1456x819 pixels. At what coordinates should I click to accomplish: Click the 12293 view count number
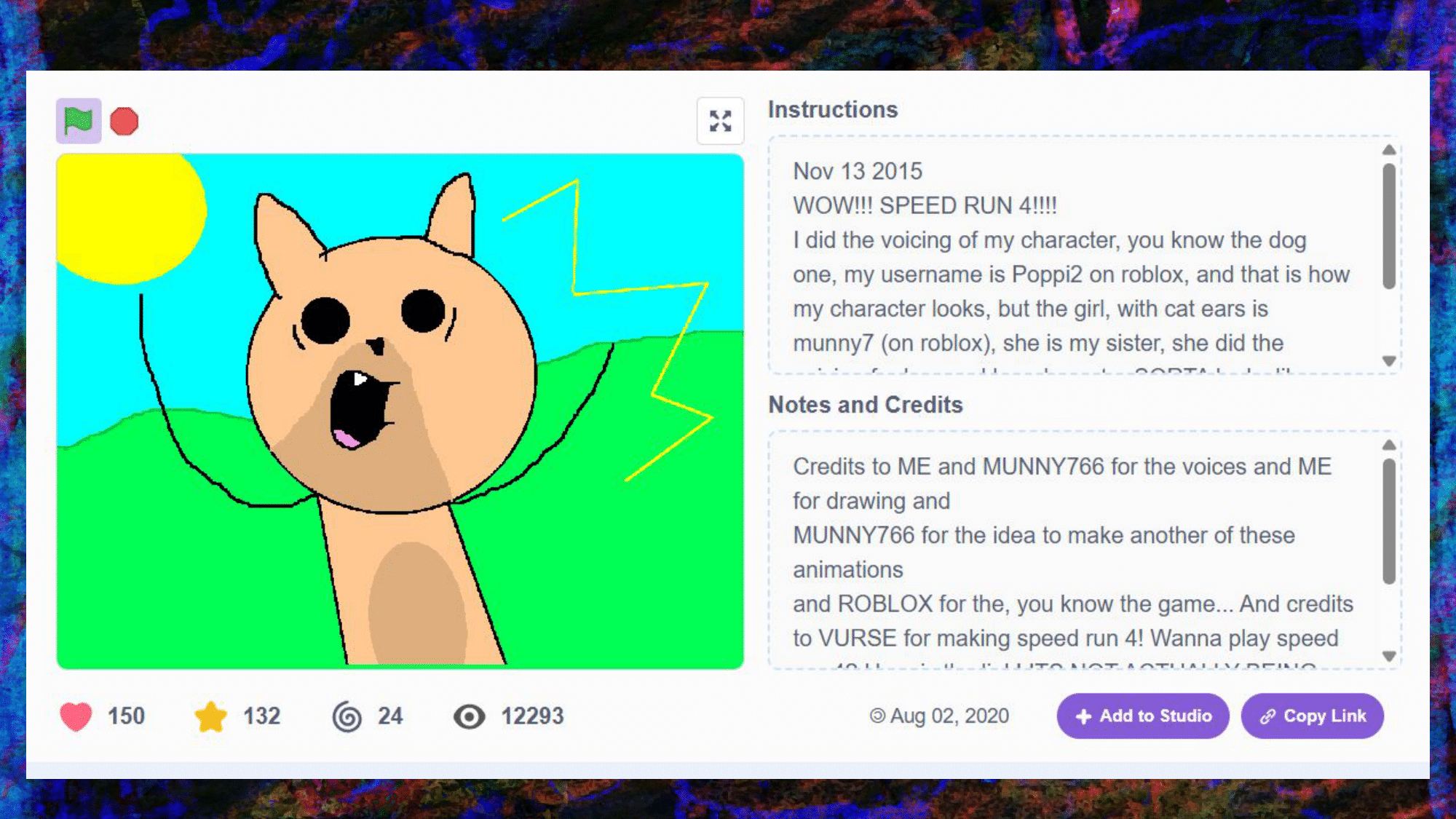tap(532, 716)
